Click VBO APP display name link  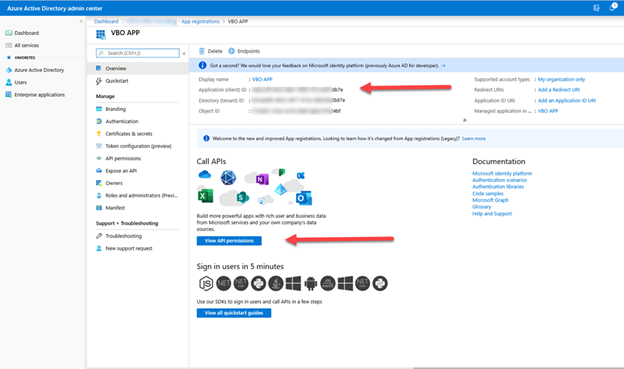click(262, 79)
